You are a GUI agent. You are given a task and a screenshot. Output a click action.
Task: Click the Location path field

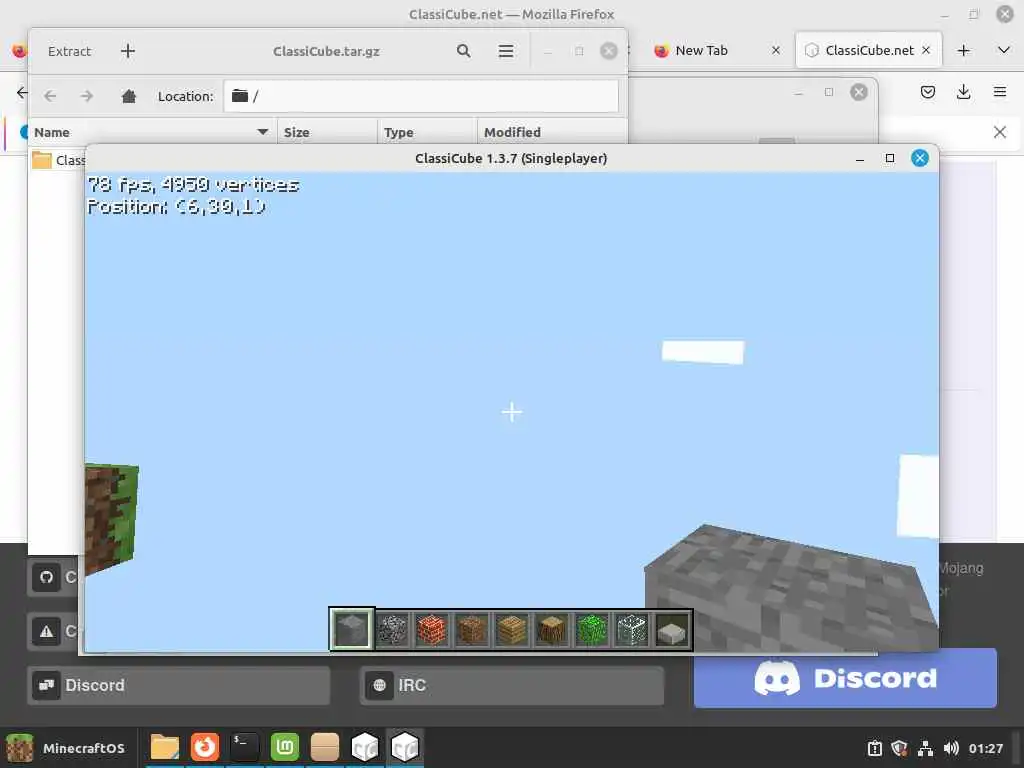(421, 96)
